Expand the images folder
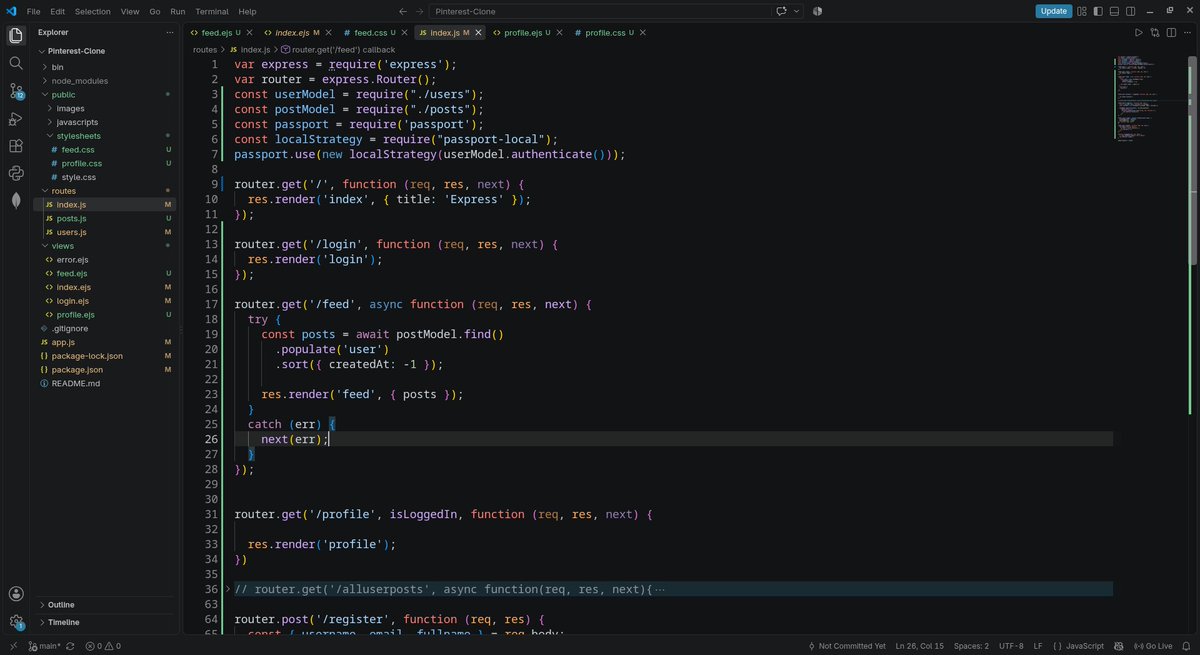Image resolution: width=1200 pixels, height=655 pixels. (70, 108)
